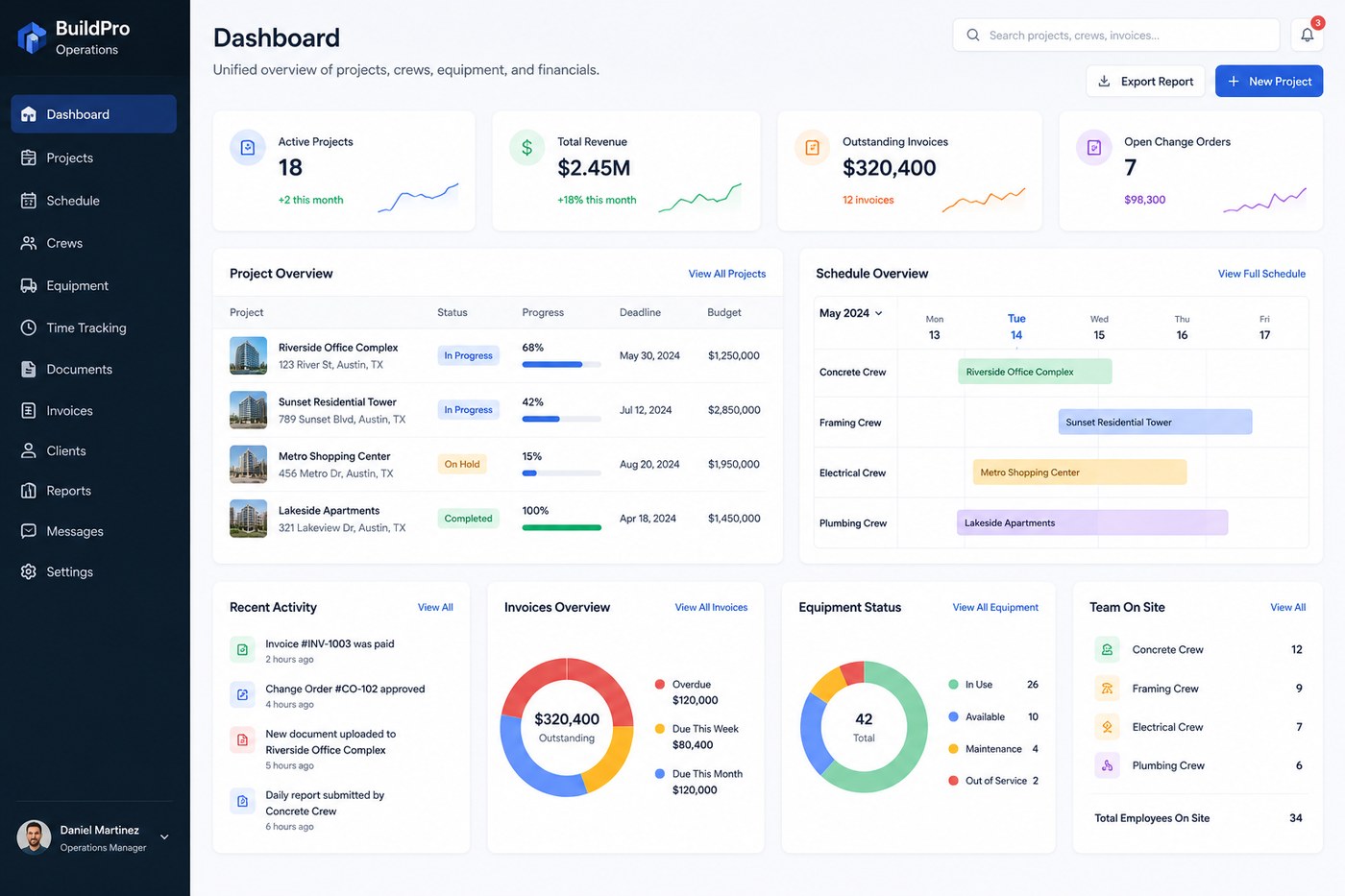Open the View All Projects link
Screen dimensions: 1345x896
[x=727, y=274]
